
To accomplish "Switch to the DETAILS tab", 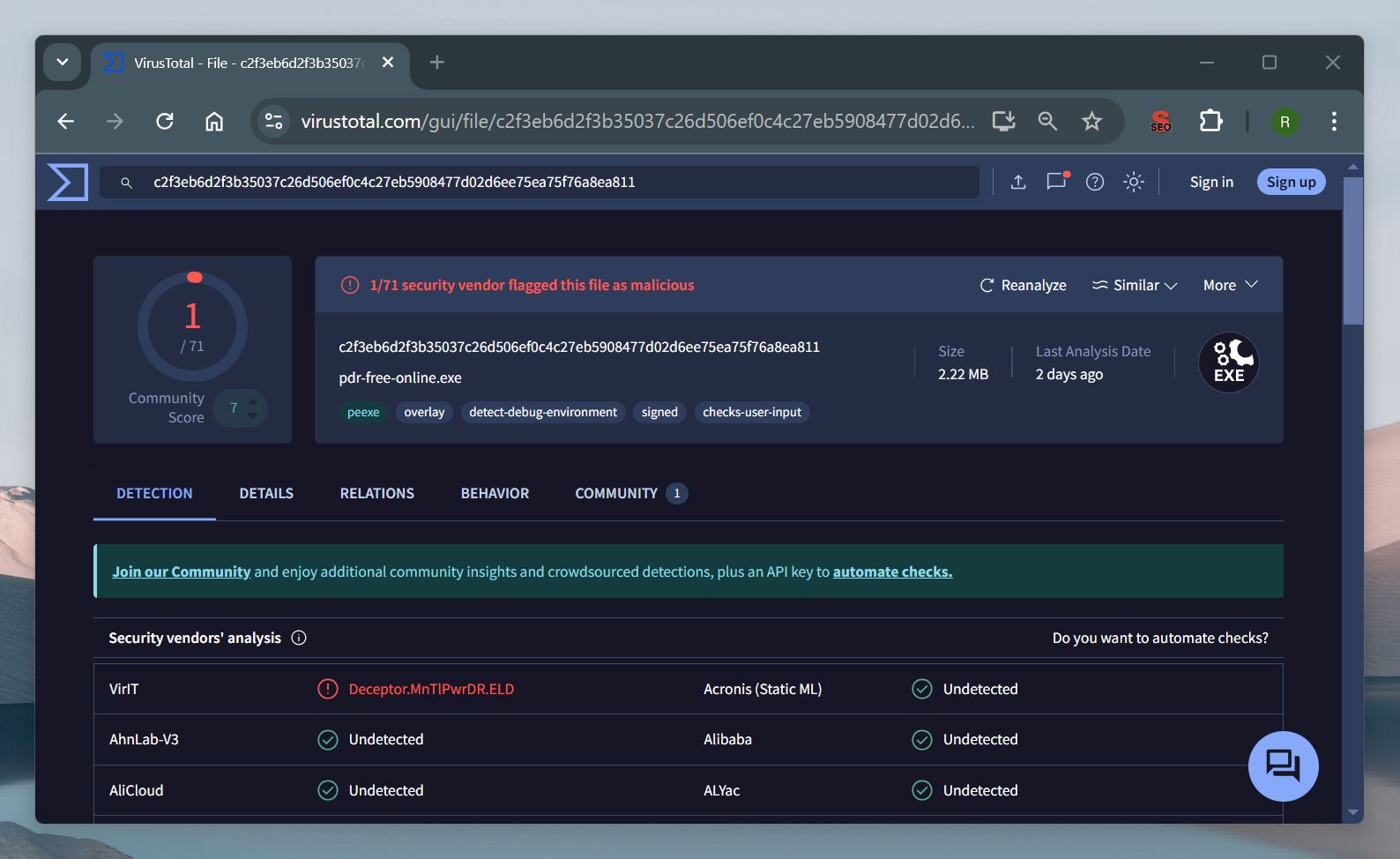I will click(x=266, y=493).
